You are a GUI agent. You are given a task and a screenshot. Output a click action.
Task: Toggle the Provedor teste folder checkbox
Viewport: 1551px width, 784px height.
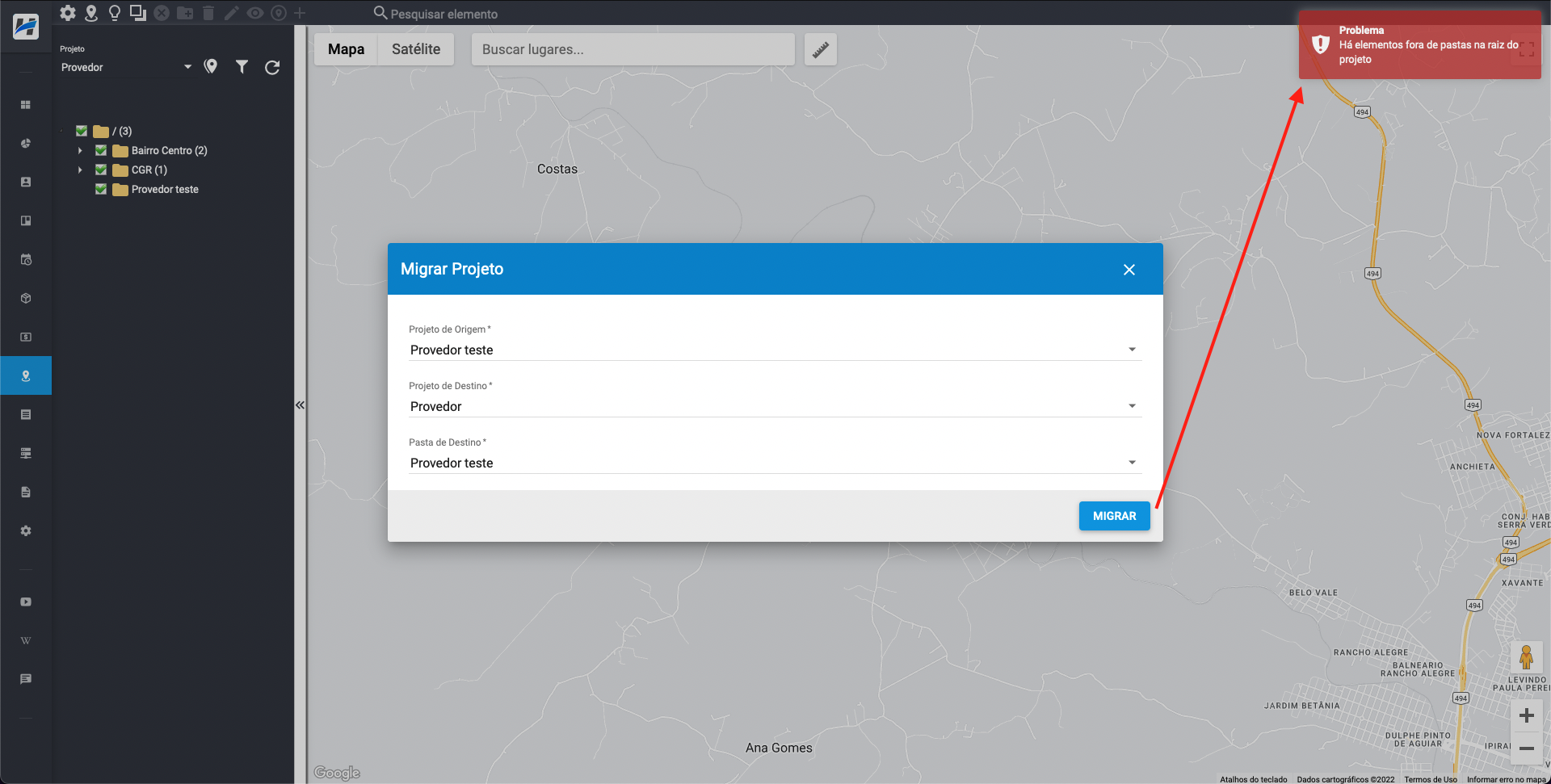click(101, 189)
